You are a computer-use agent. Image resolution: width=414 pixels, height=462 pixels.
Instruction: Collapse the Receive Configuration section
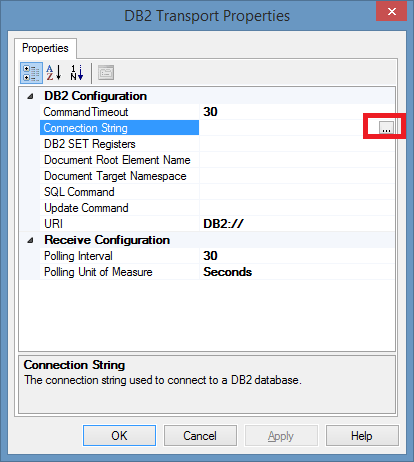[x=30, y=240]
